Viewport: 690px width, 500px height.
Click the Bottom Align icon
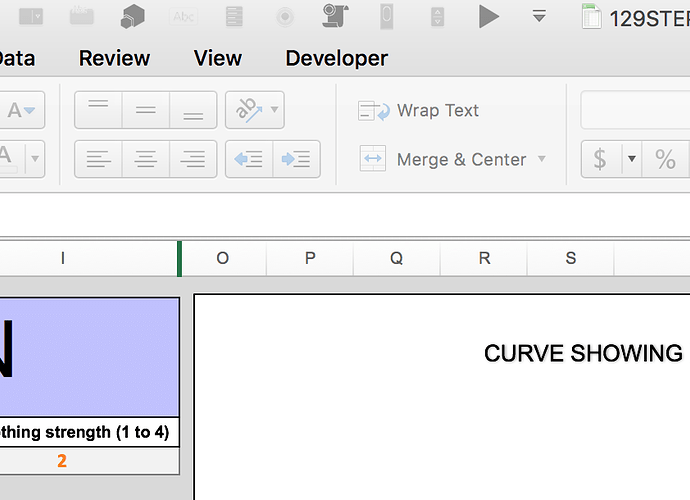193,110
